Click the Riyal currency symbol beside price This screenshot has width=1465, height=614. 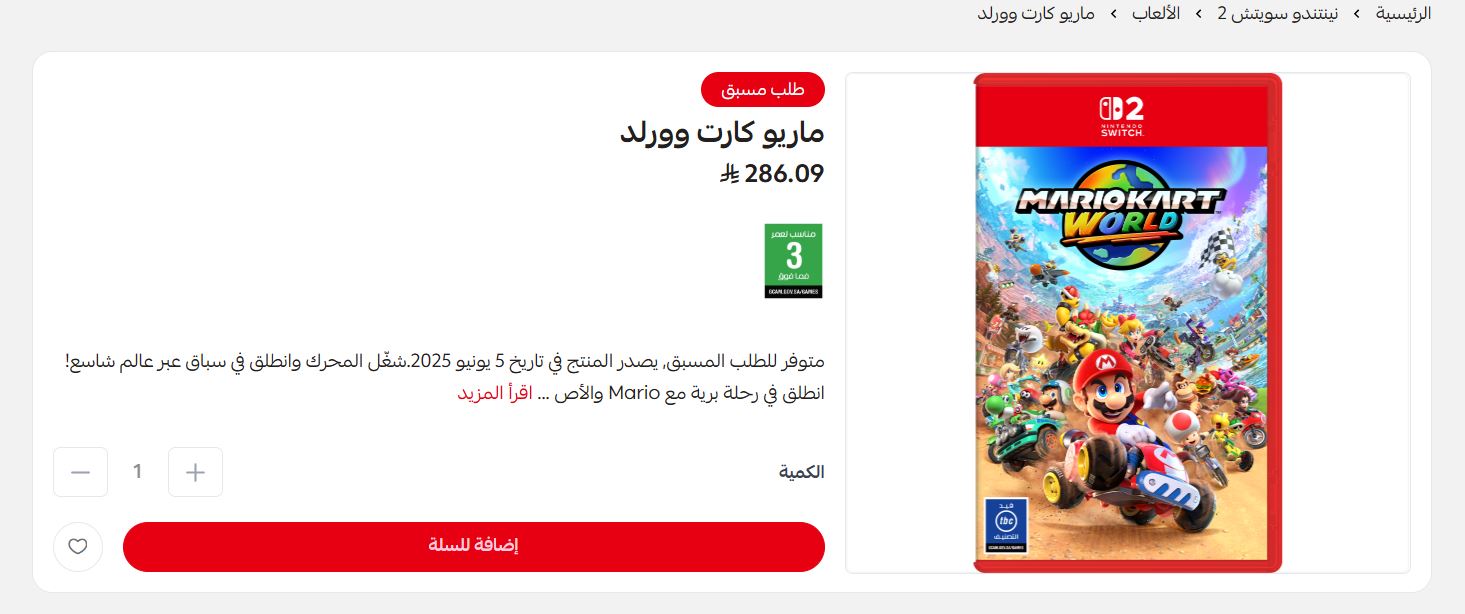pyautogui.click(x=729, y=174)
